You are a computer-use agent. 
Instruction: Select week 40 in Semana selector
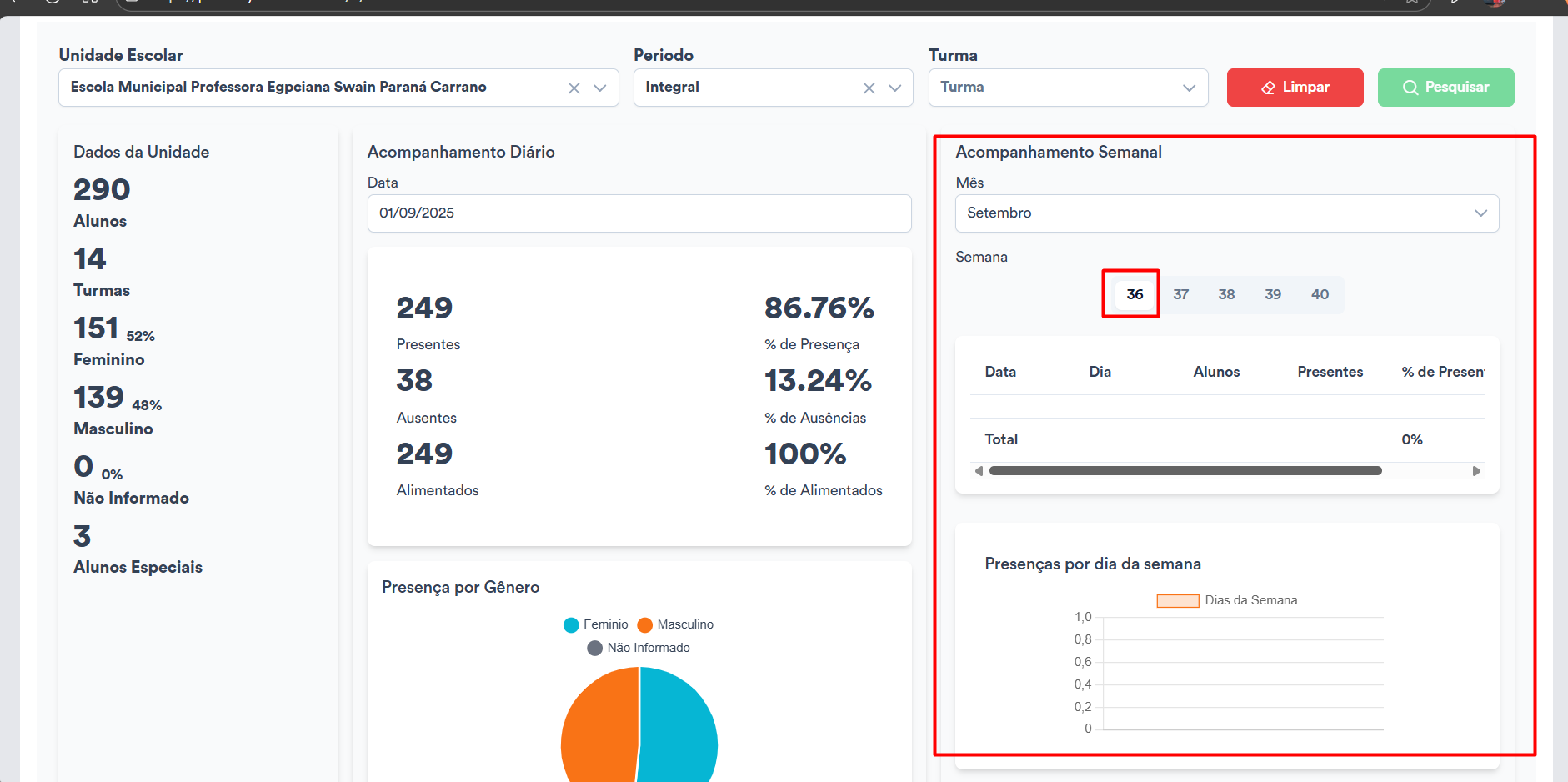[x=1320, y=294]
